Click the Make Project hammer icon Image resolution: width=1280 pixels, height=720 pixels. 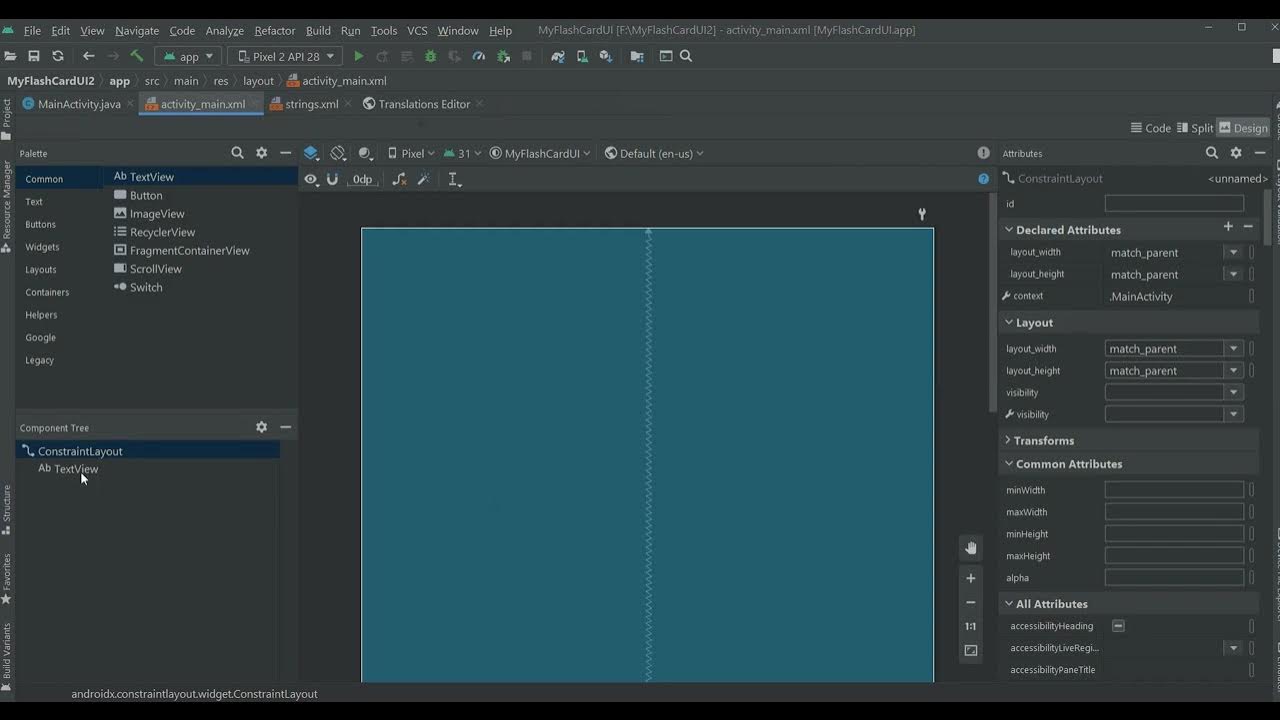(x=137, y=56)
